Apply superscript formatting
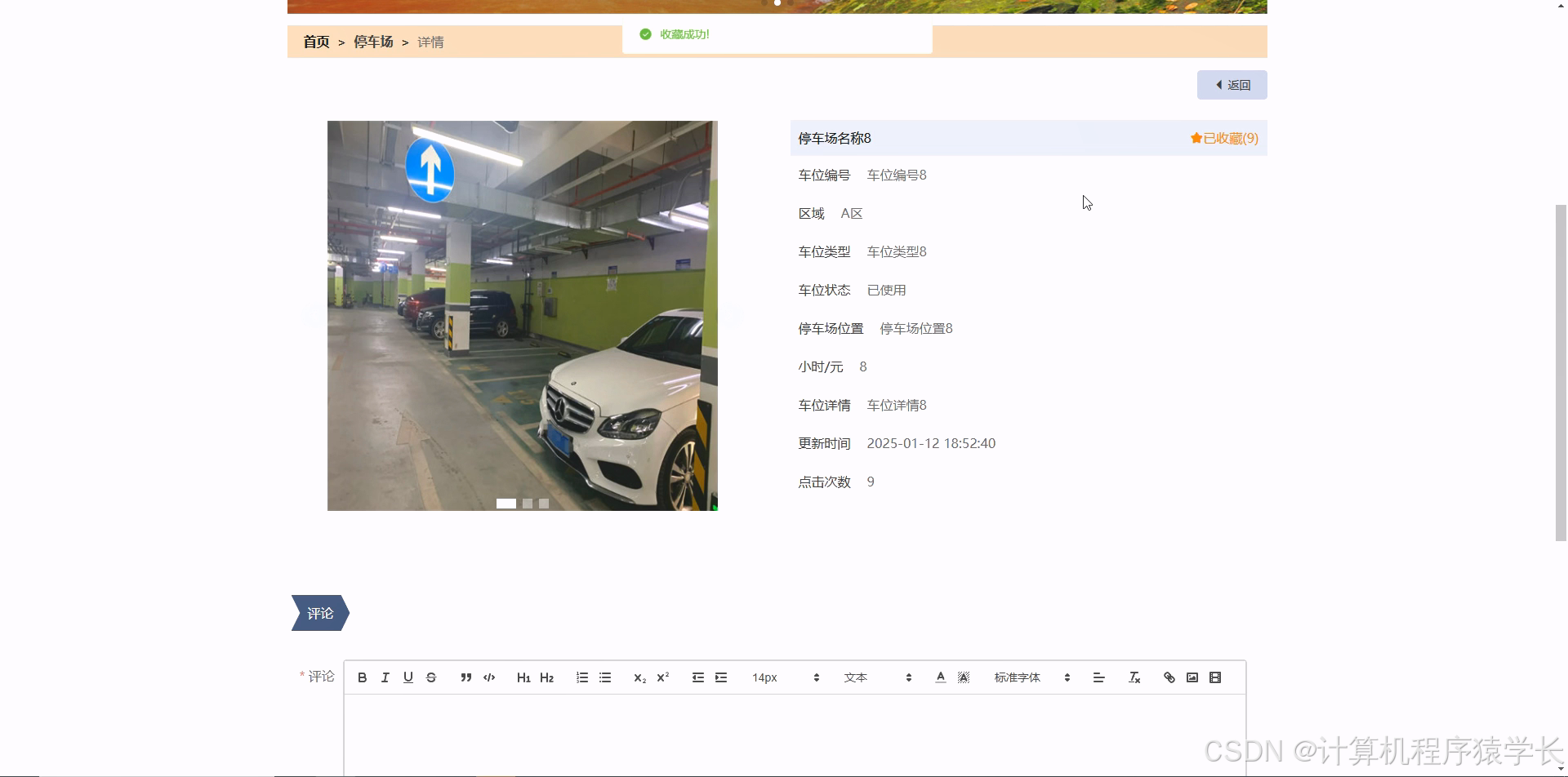The height and width of the screenshot is (777, 1568). 663,677
